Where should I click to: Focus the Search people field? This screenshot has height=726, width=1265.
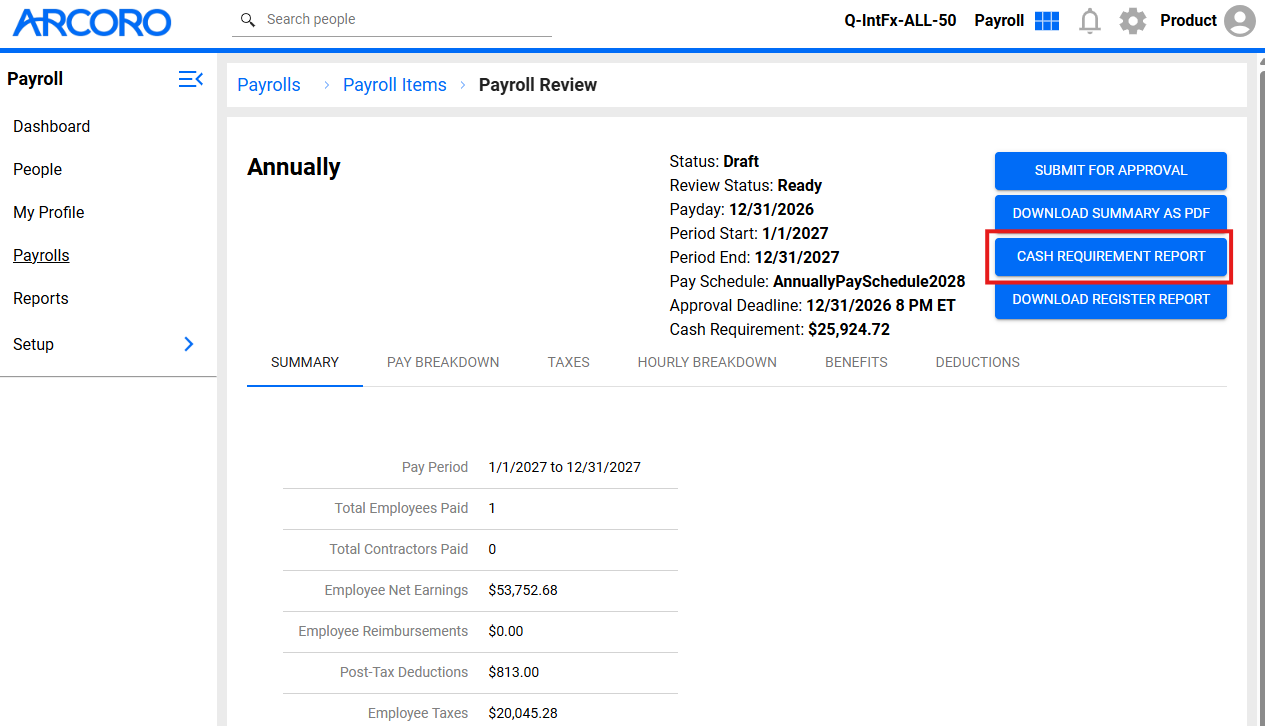pos(392,20)
